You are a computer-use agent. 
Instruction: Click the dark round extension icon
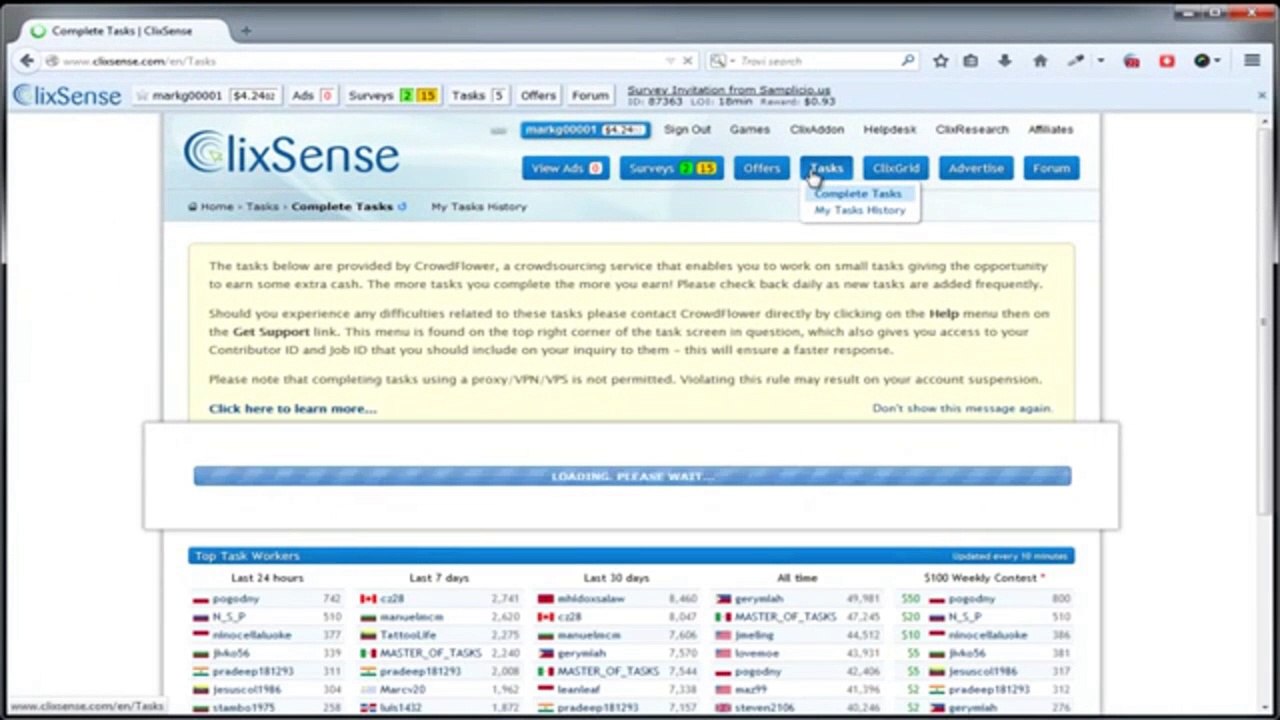1202,61
